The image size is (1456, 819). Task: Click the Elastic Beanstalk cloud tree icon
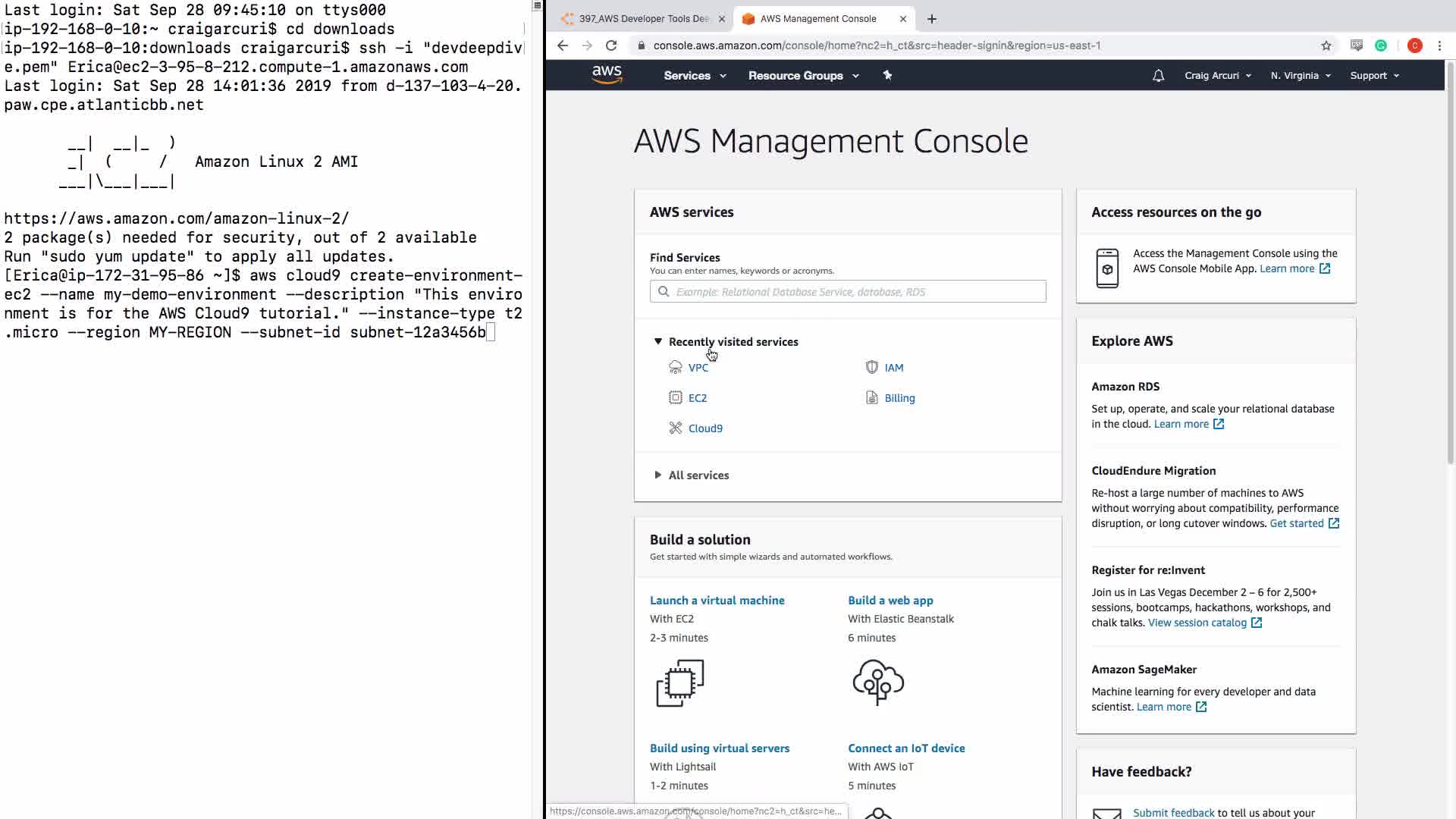[x=877, y=682]
